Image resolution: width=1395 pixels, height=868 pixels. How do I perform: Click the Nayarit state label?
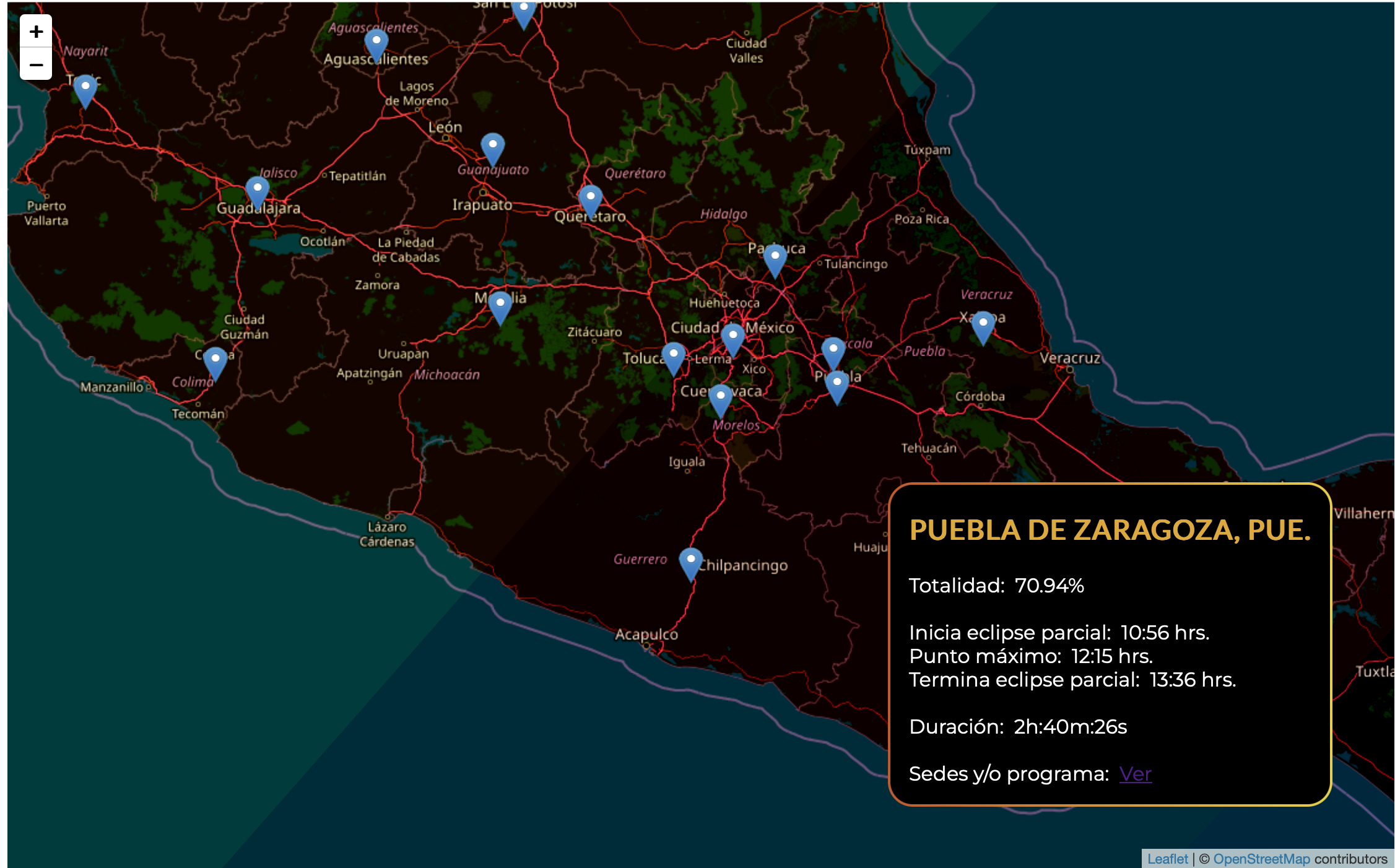85,51
